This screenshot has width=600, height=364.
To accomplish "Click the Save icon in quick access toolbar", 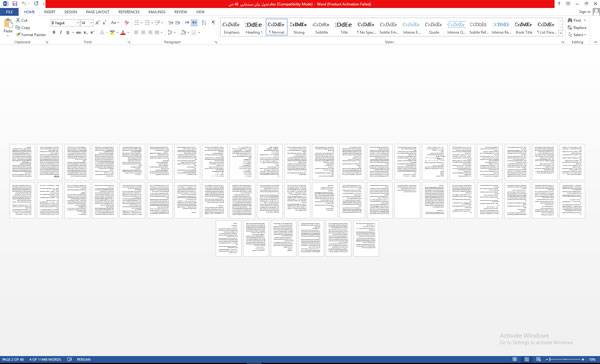I will 15,4.
